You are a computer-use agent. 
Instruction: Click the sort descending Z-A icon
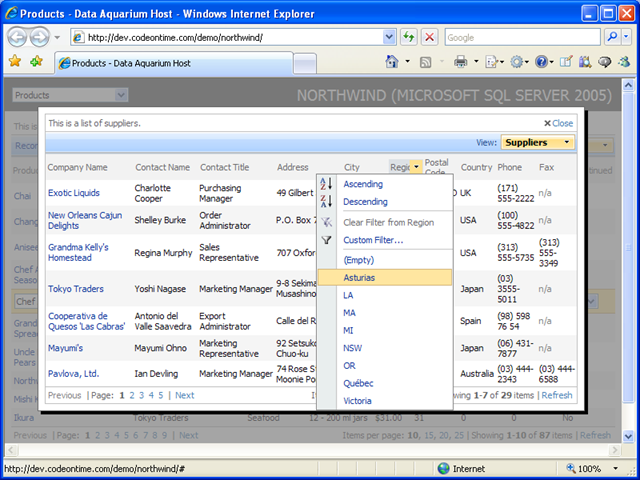click(x=326, y=201)
